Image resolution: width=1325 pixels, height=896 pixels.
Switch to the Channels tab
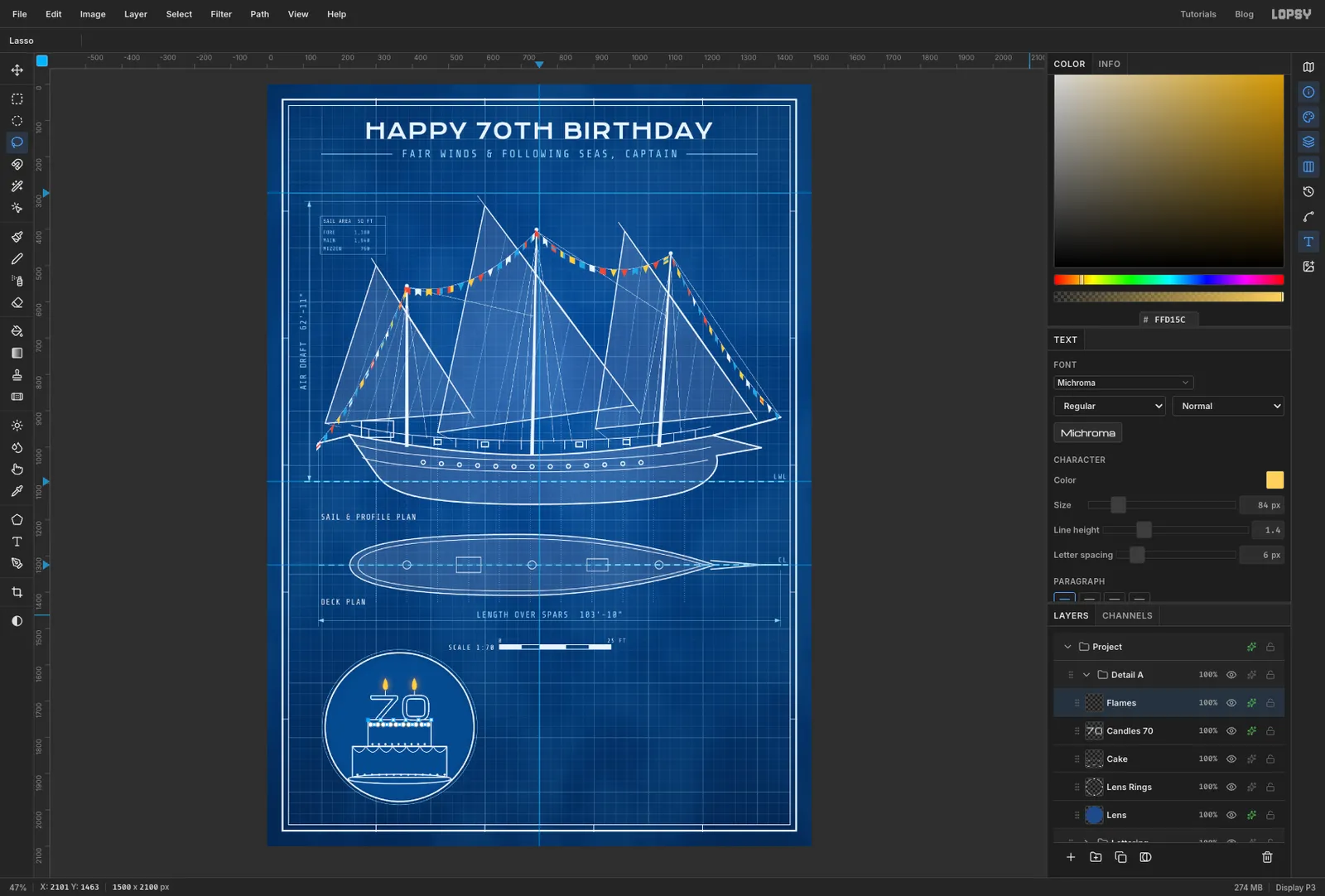point(1127,615)
